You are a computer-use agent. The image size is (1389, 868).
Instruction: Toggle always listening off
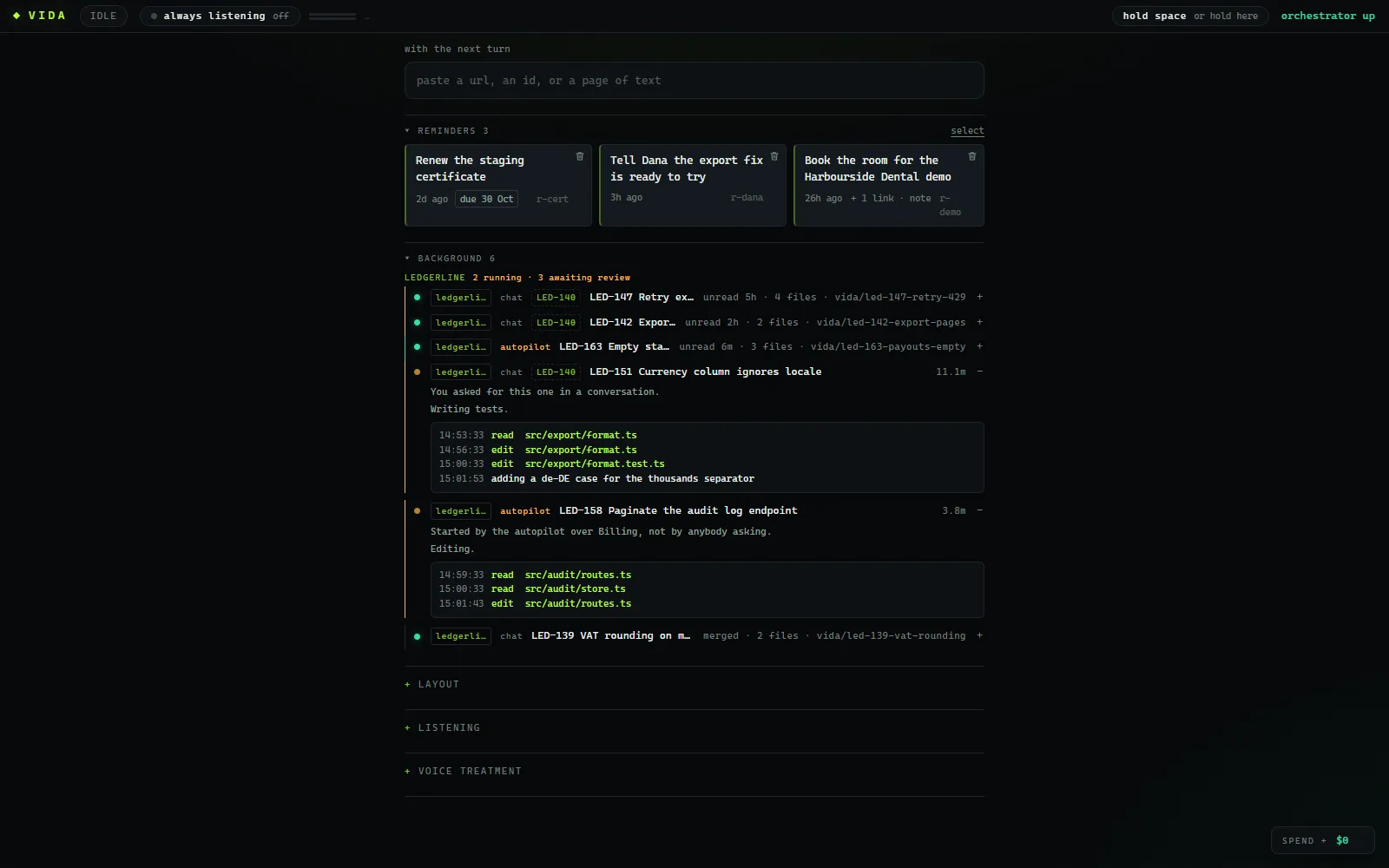[x=220, y=16]
